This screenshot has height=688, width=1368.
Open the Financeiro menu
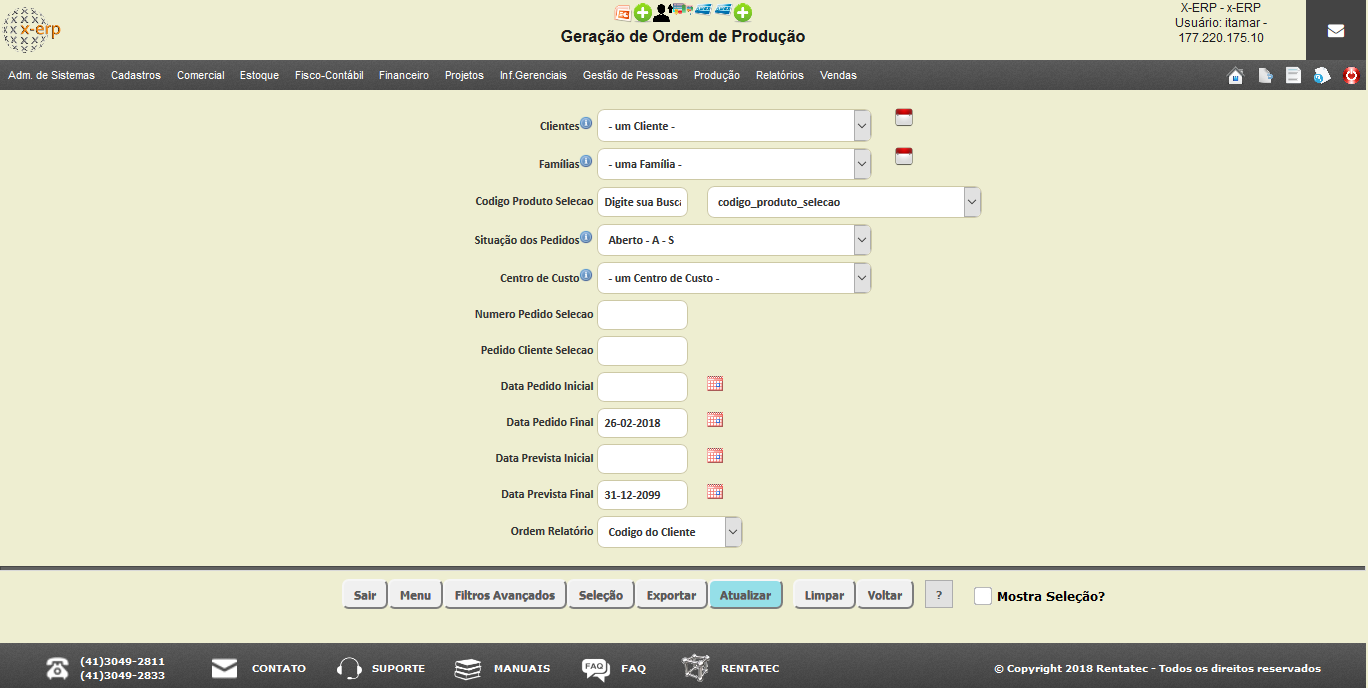404,75
